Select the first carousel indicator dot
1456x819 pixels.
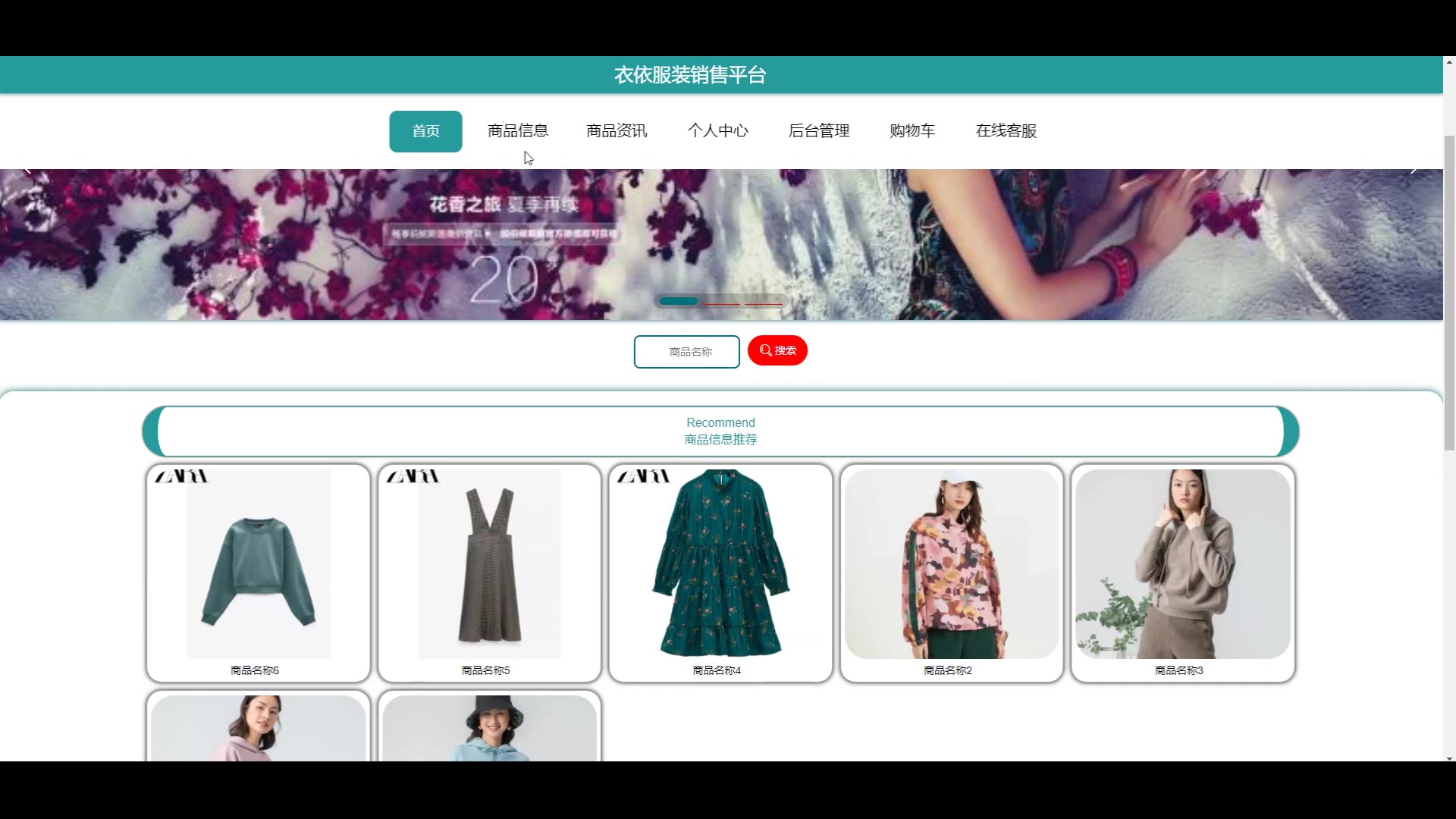pyautogui.click(x=678, y=302)
